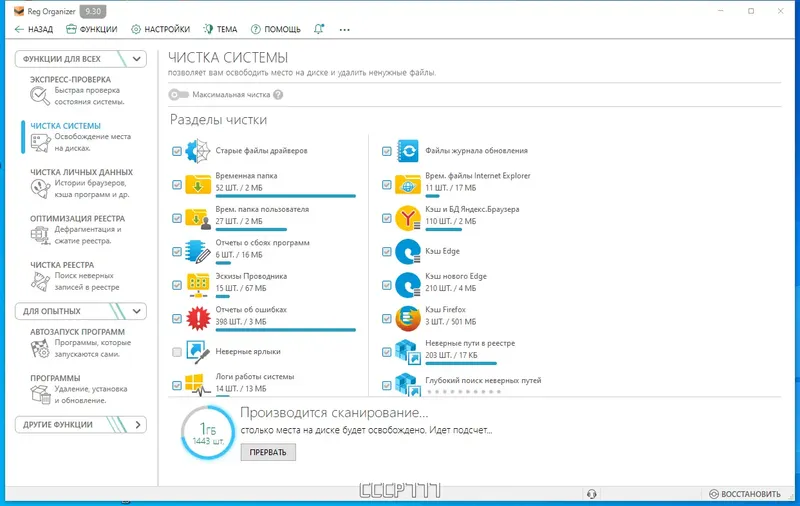Click the help question mark near Максимальная чистка
This screenshot has width=800, height=506.
click(278, 95)
